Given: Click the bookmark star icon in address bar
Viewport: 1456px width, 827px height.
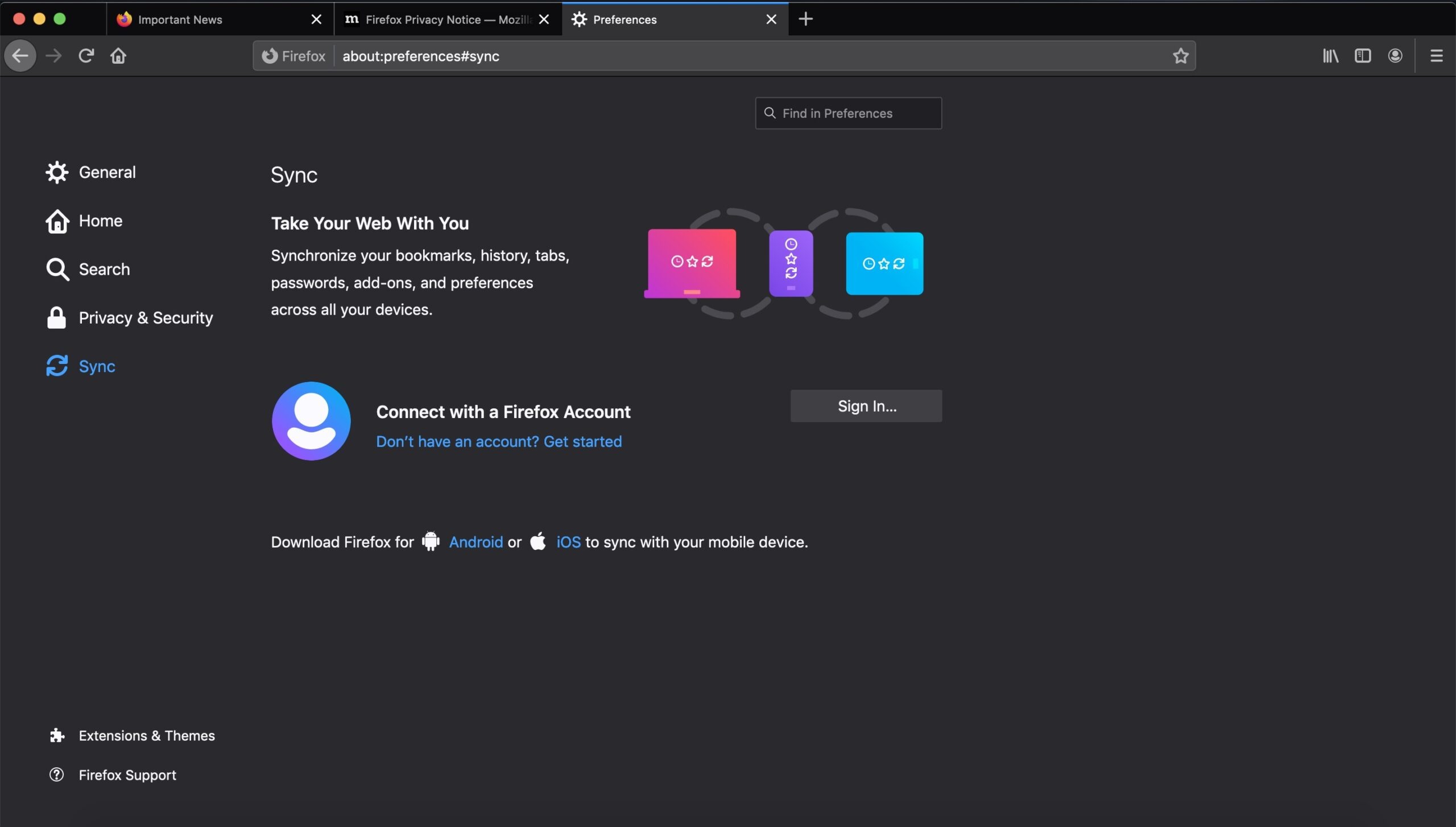Looking at the screenshot, I should pyautogui.click(x=1180, y=55).
